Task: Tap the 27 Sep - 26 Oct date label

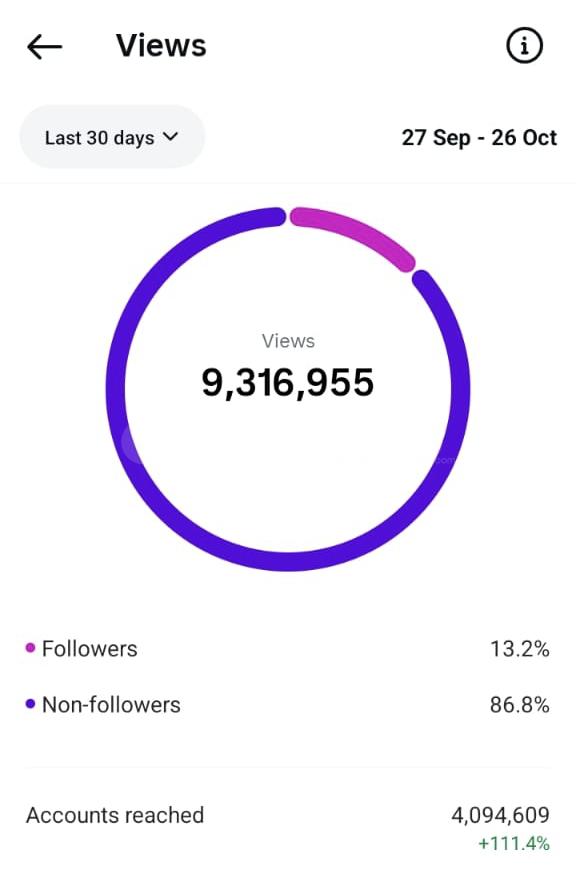Action: 480,138
